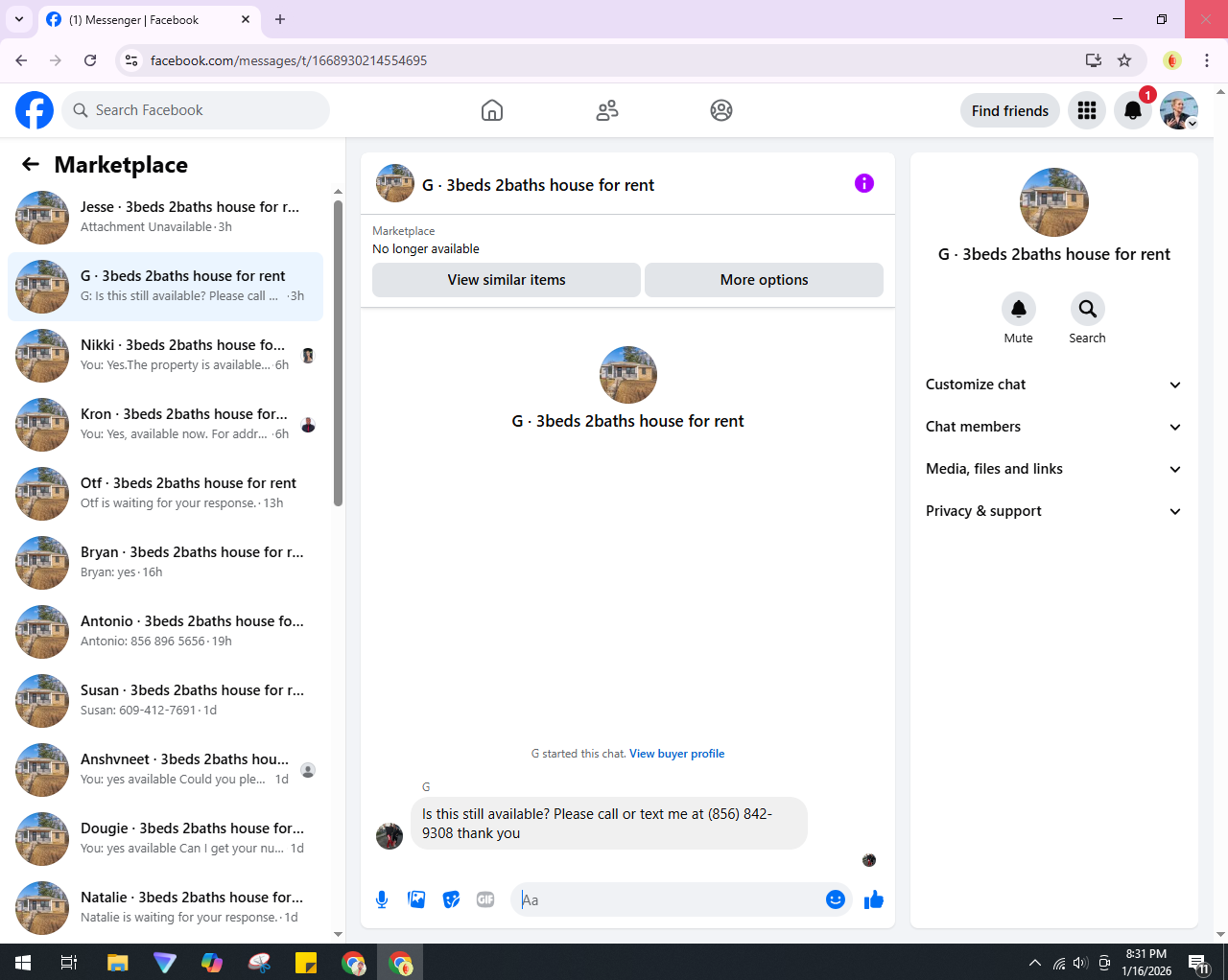Open Susan's conversation with phone number

click(x=165, y=701)
